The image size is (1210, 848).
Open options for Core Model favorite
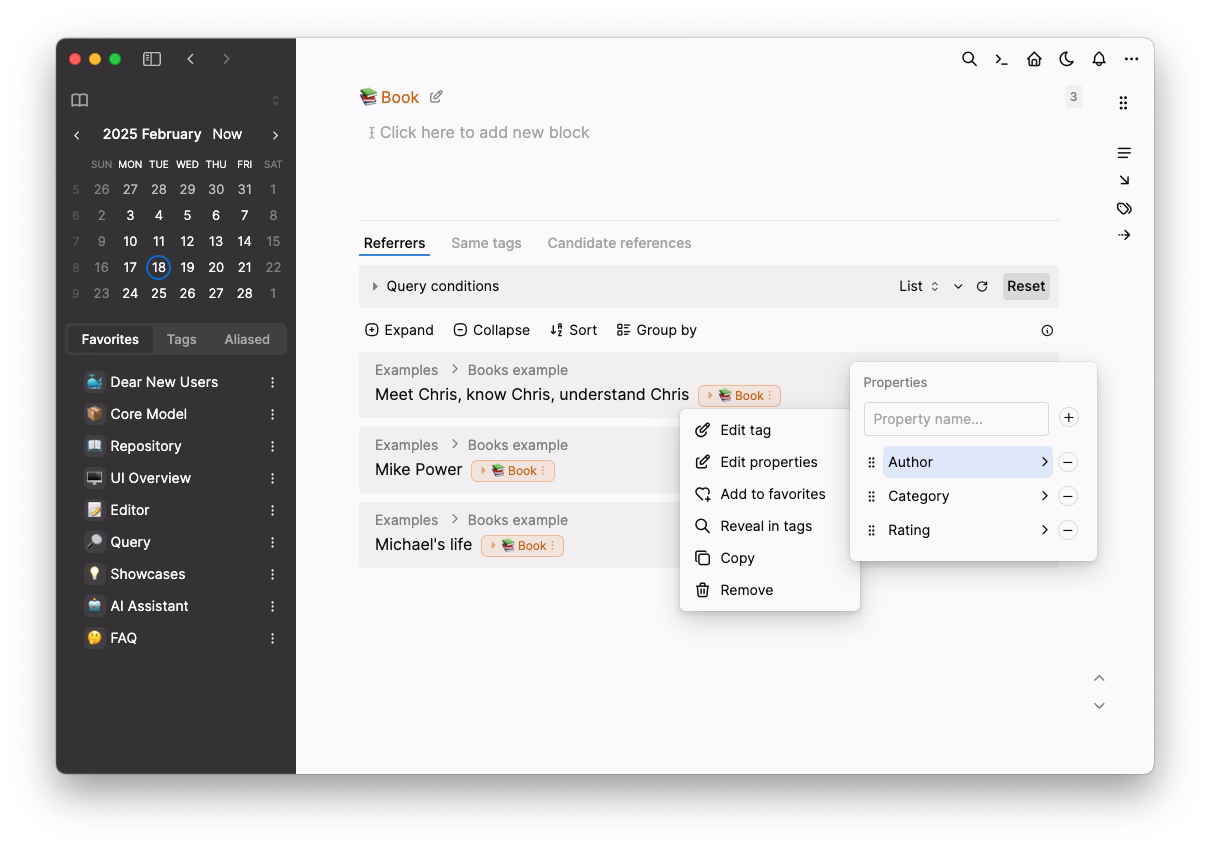click(x=272, y=414)
